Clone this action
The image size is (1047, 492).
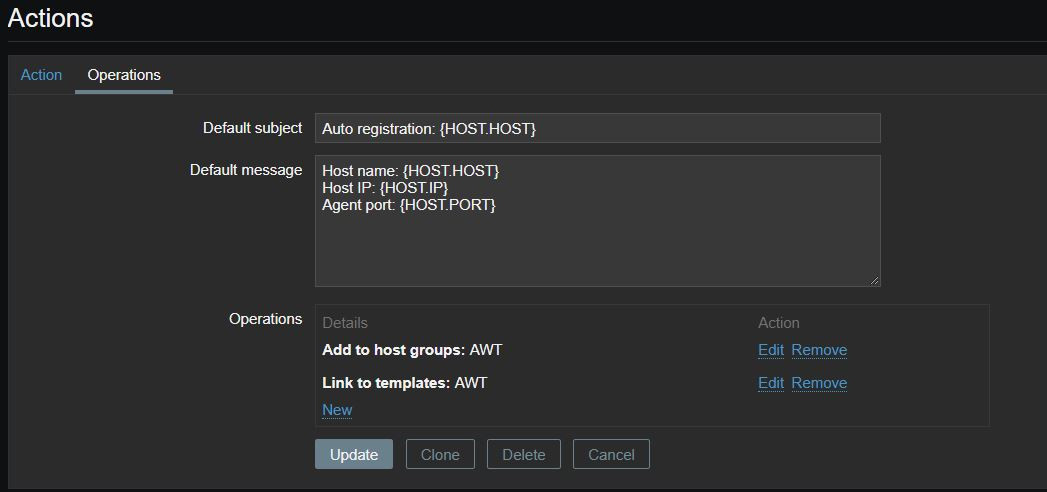click(x=440, y=454)
